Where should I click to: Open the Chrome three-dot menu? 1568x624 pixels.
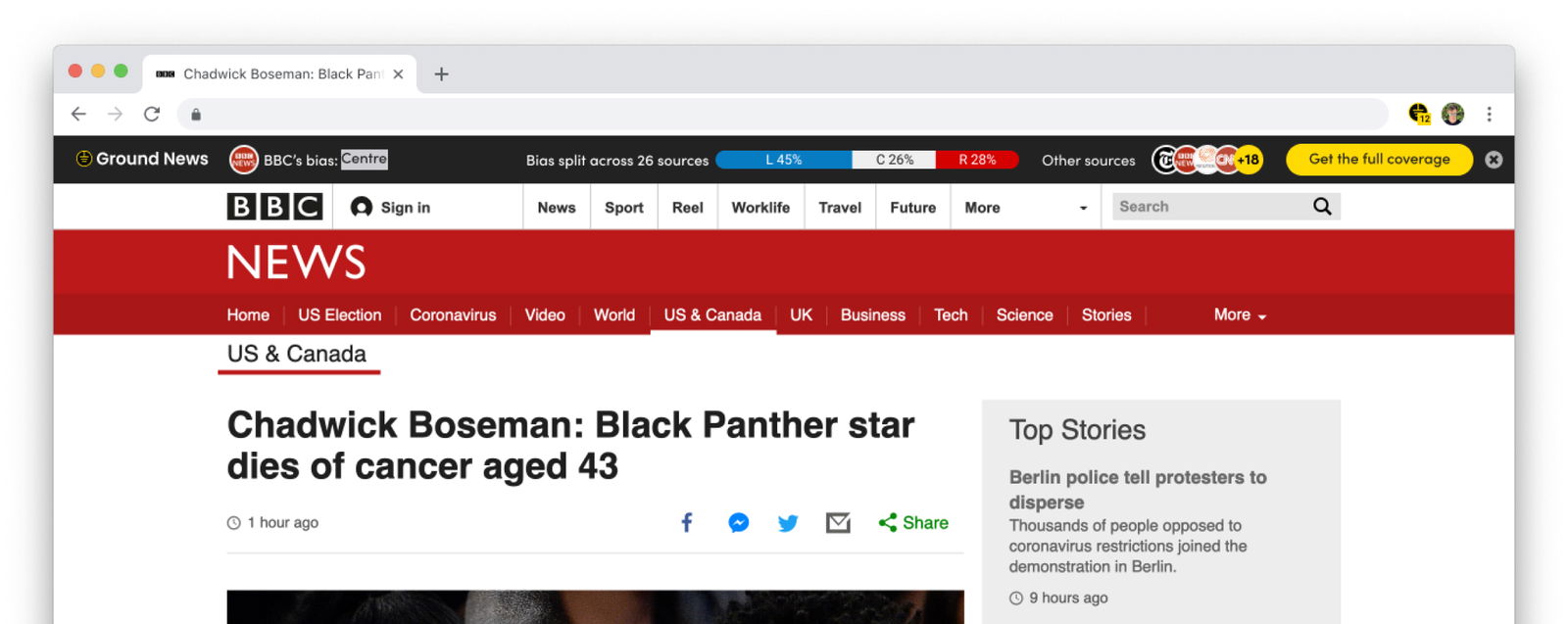coord(1489,115)
